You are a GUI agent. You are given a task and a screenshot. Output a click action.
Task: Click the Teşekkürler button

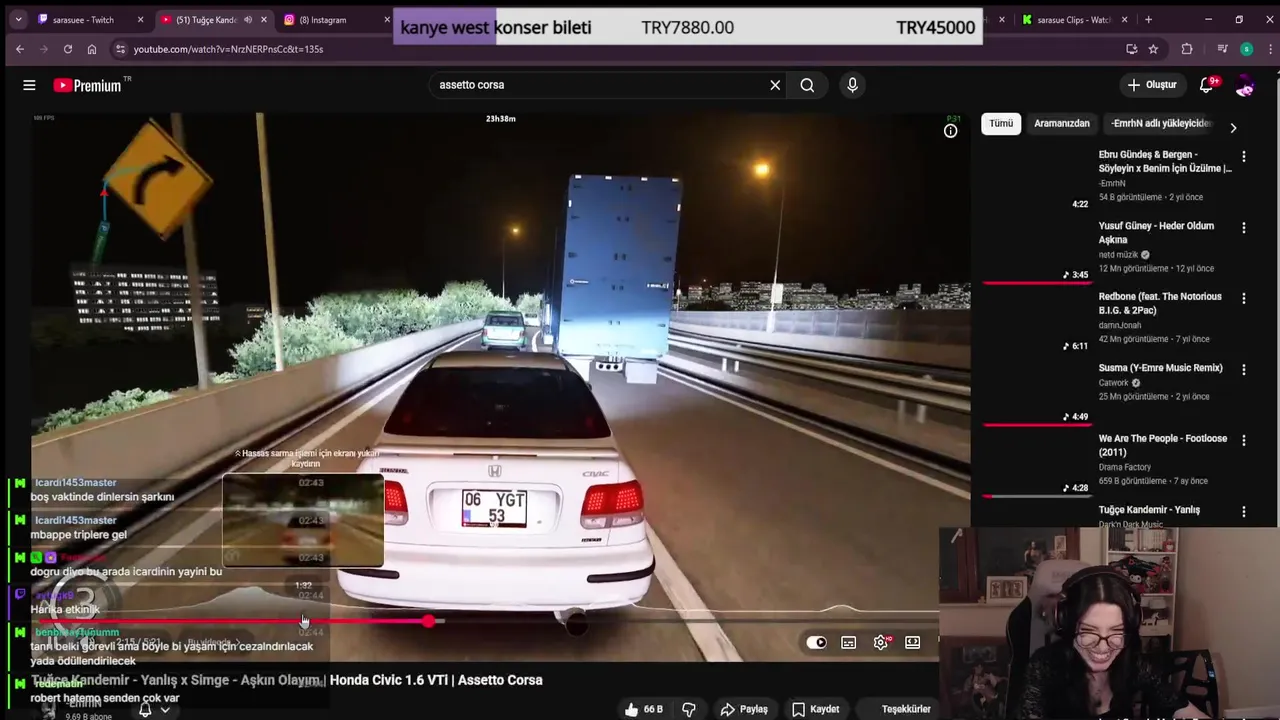(x=906, y=709)
